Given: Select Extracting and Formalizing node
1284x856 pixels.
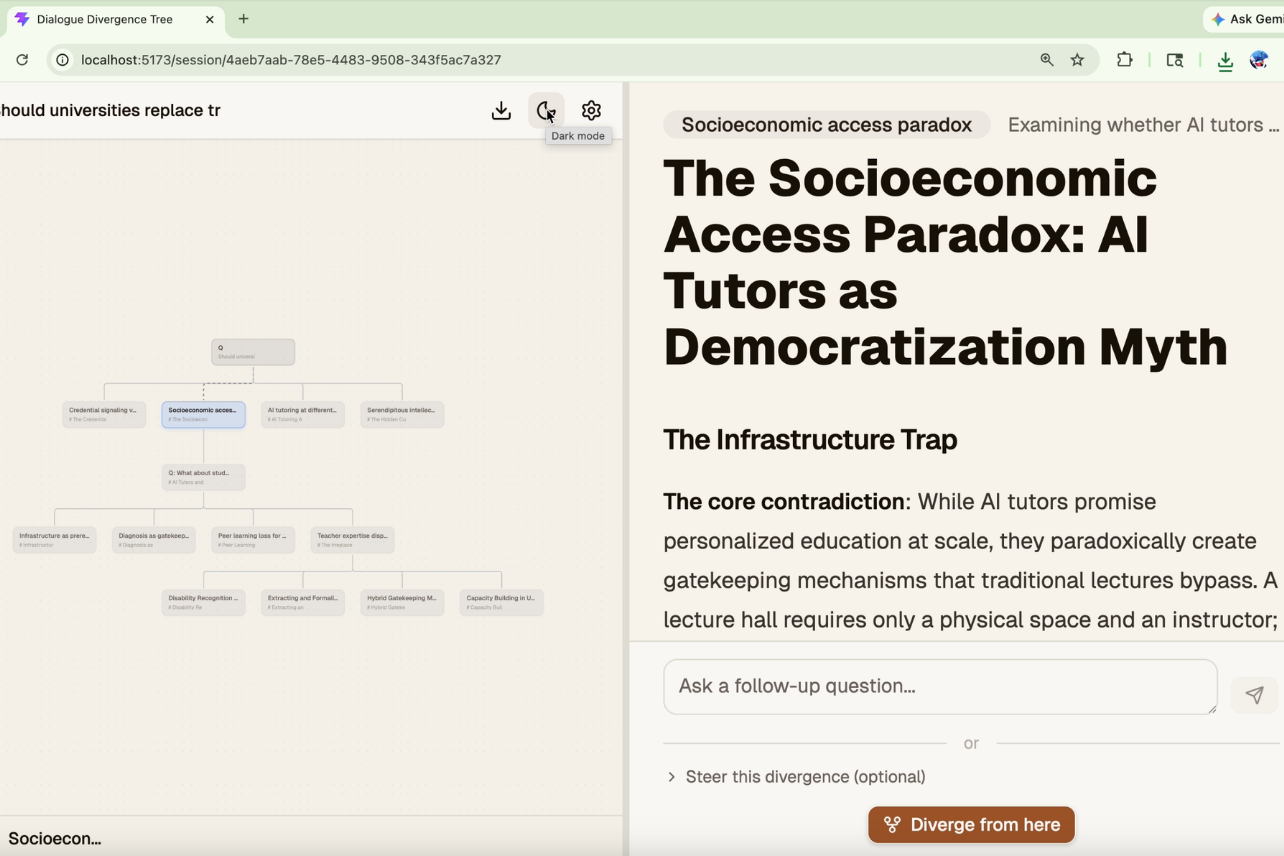Looking at the screenshot, I should pos(303,602).
